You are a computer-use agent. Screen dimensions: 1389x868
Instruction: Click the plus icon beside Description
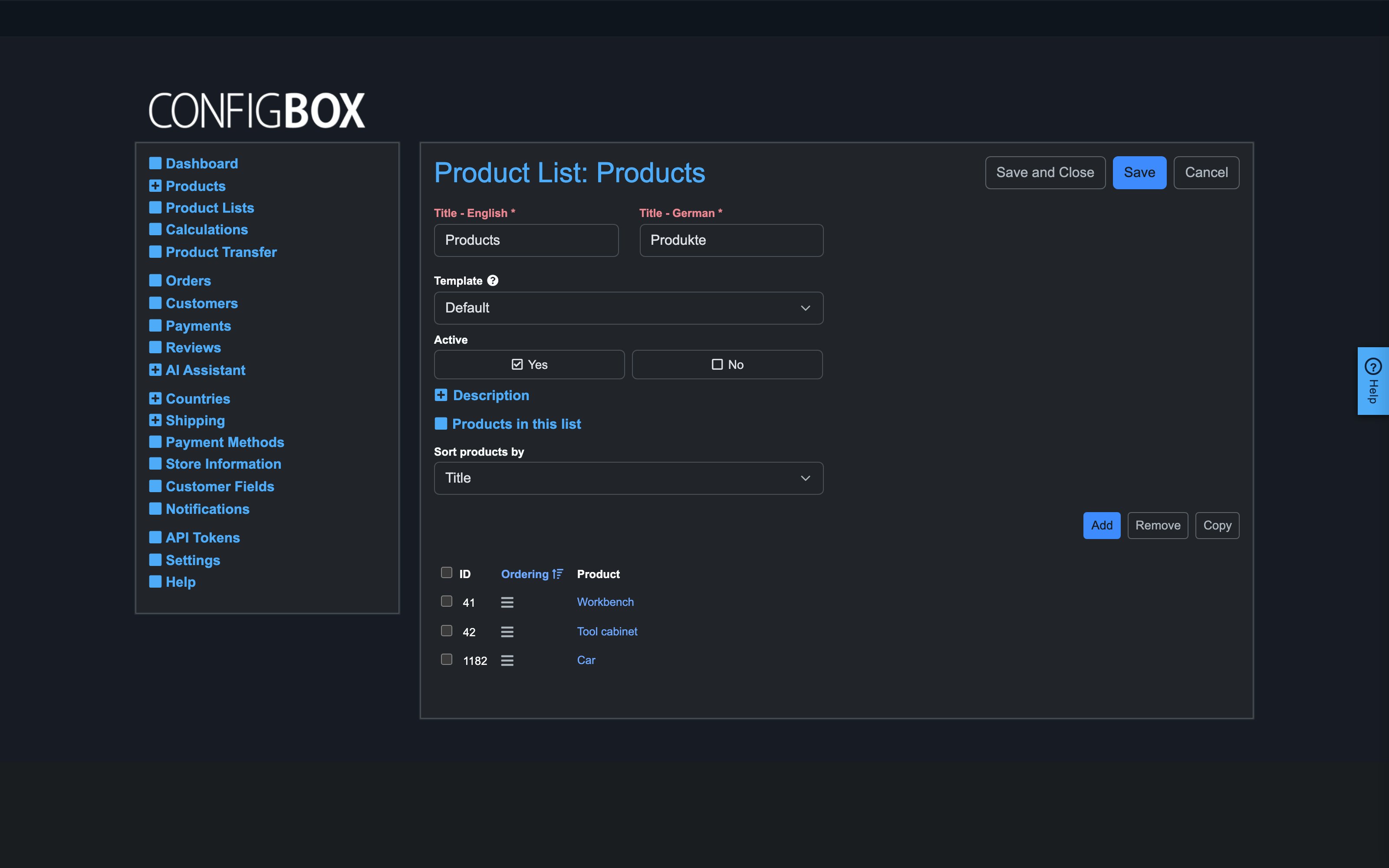pyautogui.click(x=441, y=395)
